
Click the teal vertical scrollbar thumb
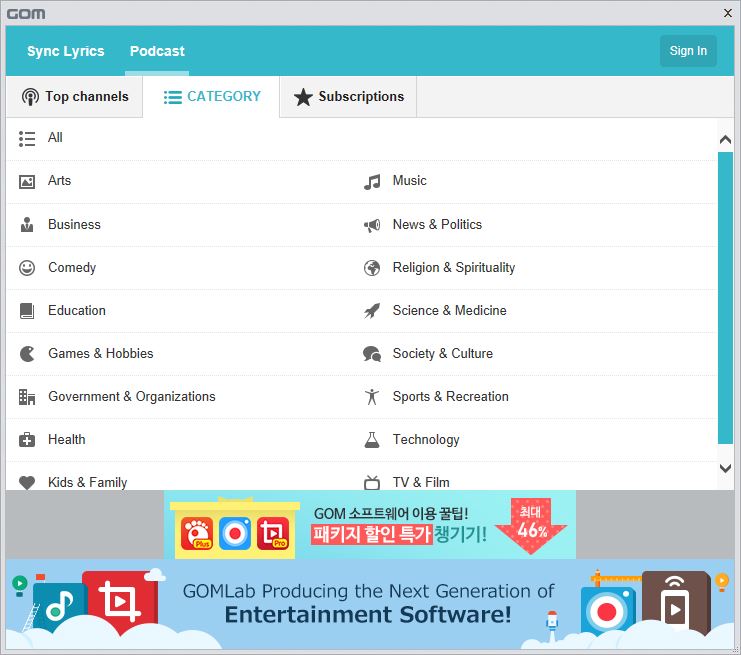(x=725, y=298)
